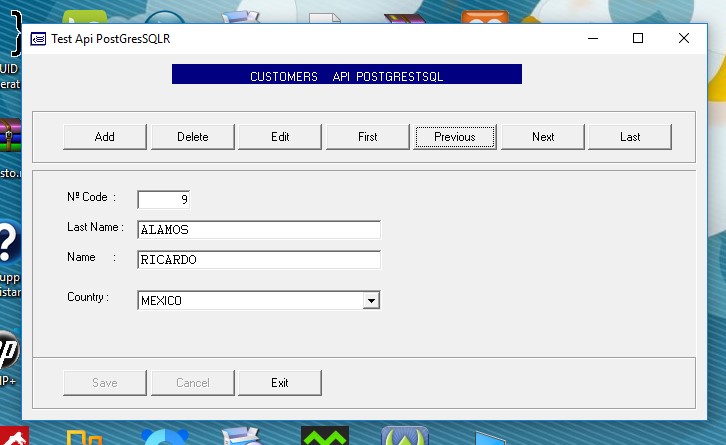The height and width of the screenshot is (445, 726).
Task: Advance to the Next record
Action: click(543, 137)
